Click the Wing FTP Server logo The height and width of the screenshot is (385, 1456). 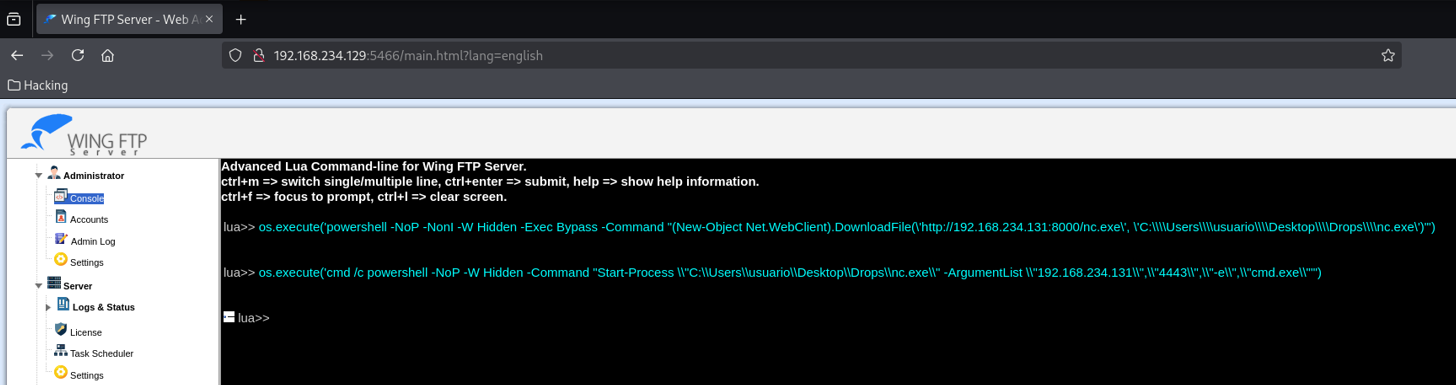pyautogui.click(x=84, y=135)
